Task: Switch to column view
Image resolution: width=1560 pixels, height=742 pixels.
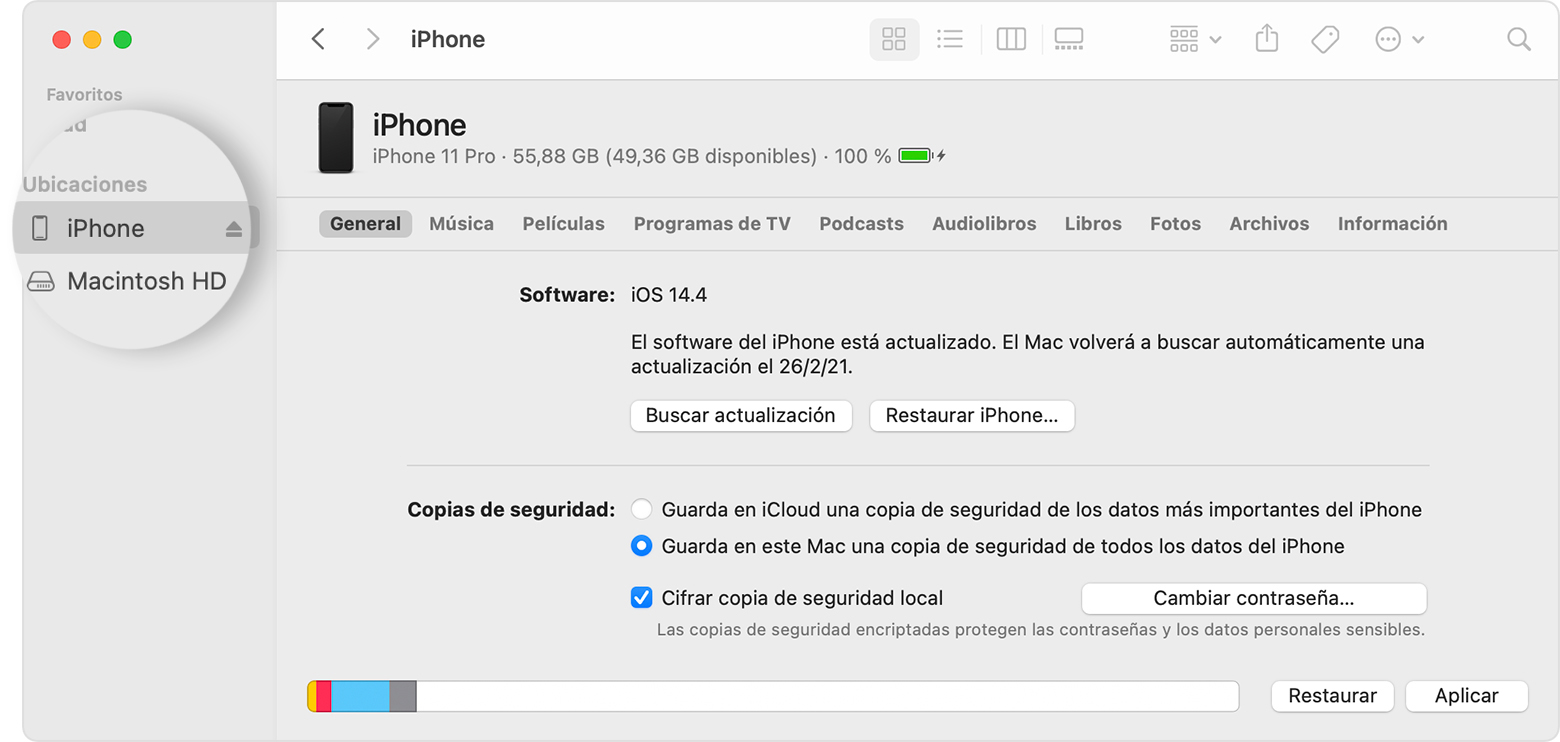Action: (1011, 40)
